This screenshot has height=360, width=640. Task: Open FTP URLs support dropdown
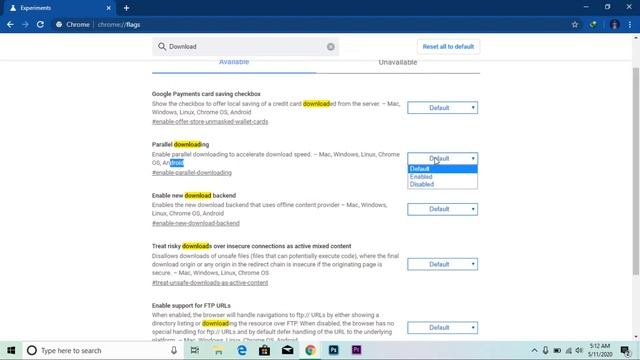pos(442,327)
